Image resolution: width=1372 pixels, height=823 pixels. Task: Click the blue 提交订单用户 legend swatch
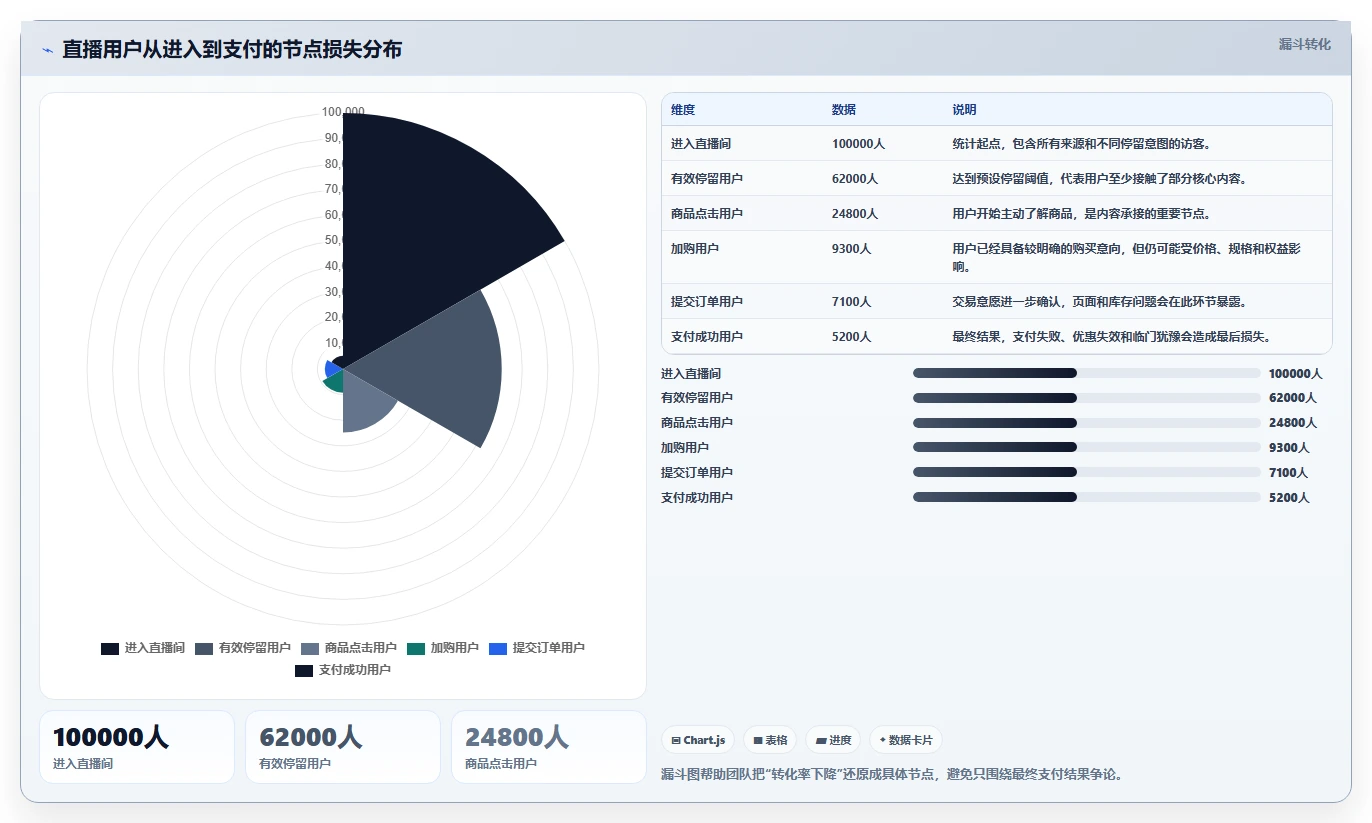pyautogui.click(x=498, y=648)
